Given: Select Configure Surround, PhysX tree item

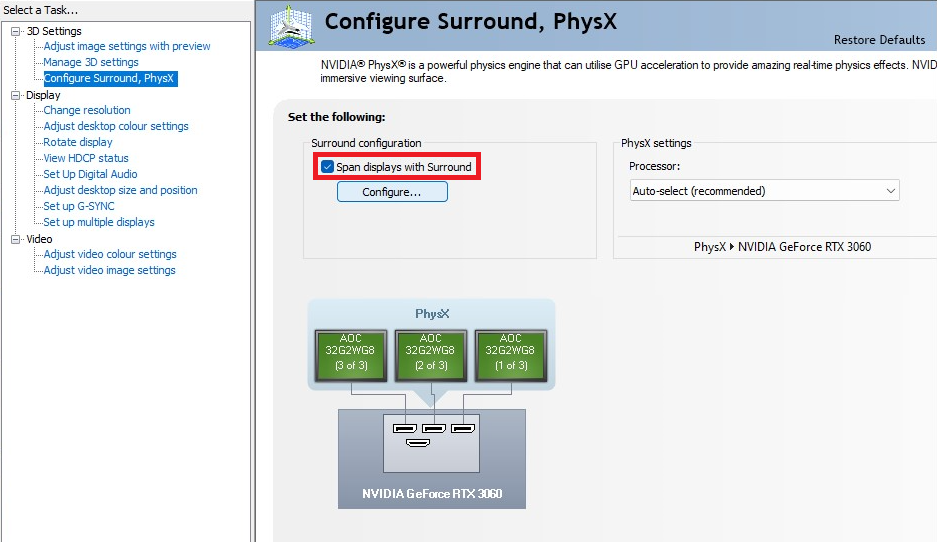Looking at the screenshot, I should pos(110,78).
